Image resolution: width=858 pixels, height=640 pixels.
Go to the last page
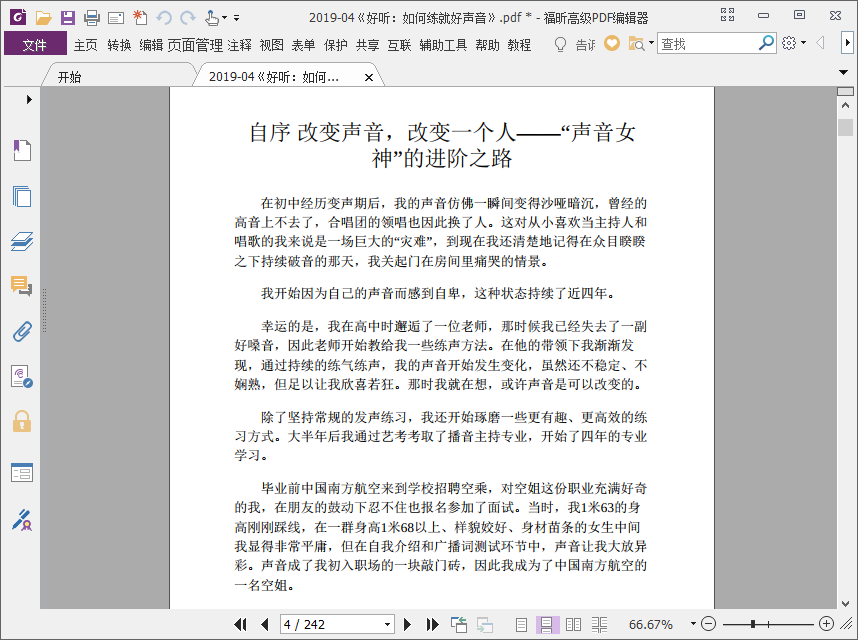[x=432, y=624]
